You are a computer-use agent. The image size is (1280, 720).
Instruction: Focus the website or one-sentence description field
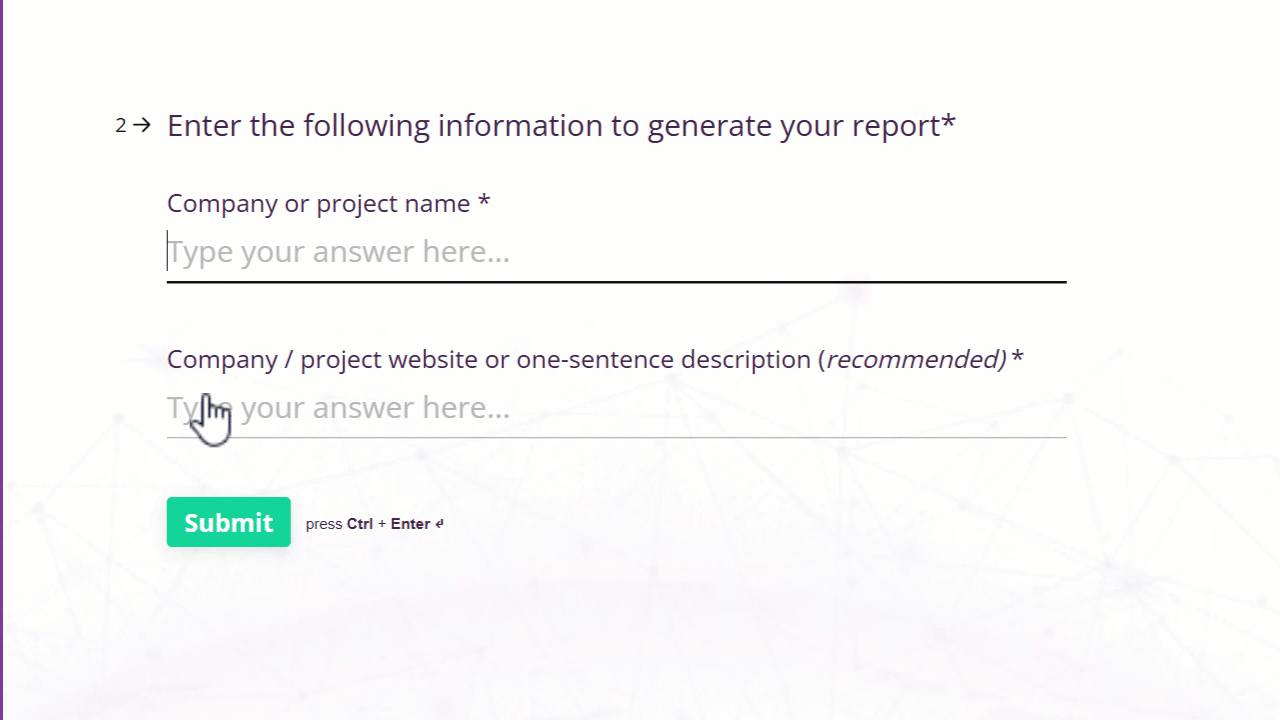616,408
